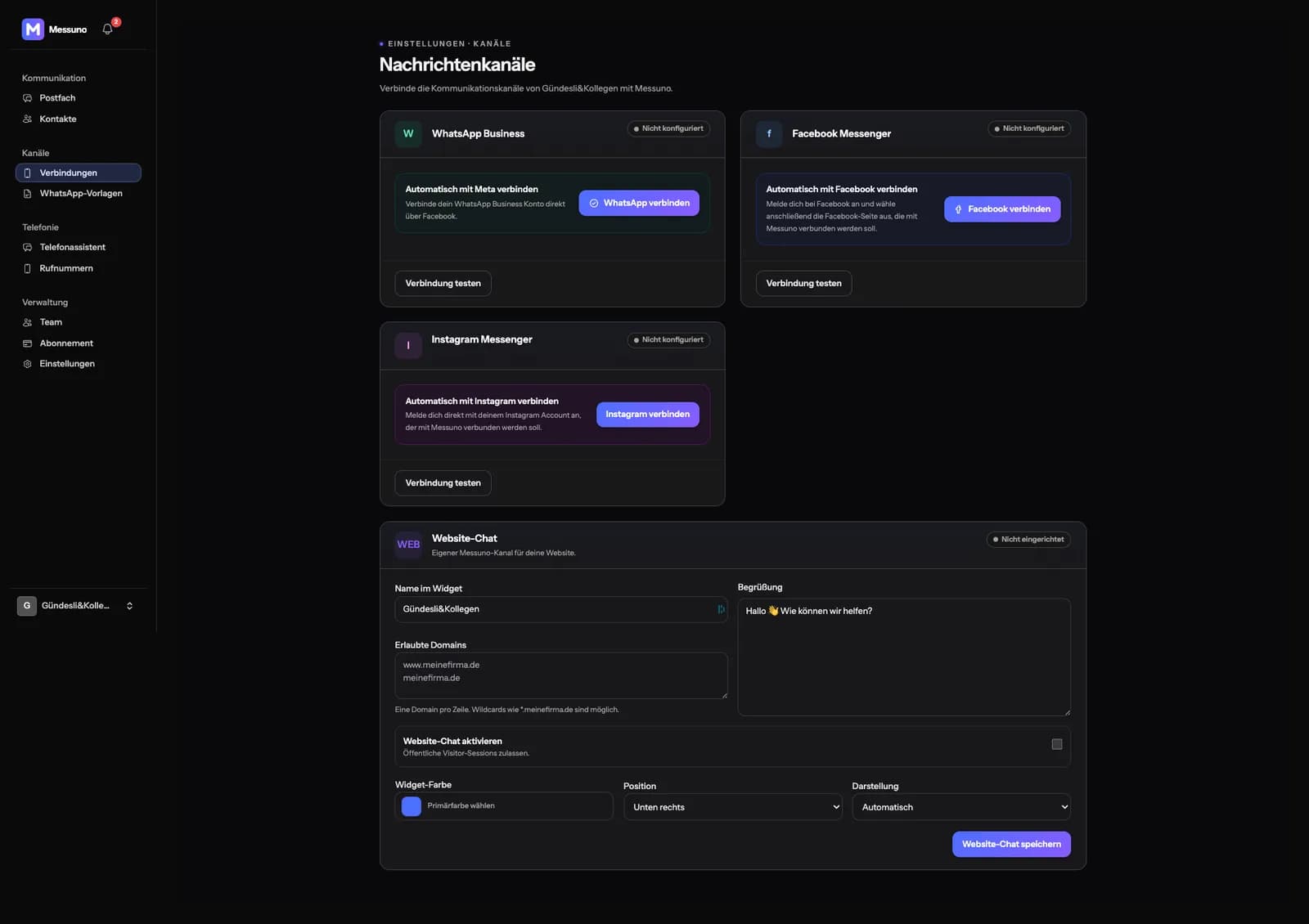The image size is (1309, 924).
Task: Open Rufnummern menu item
Action: [79, 269]
